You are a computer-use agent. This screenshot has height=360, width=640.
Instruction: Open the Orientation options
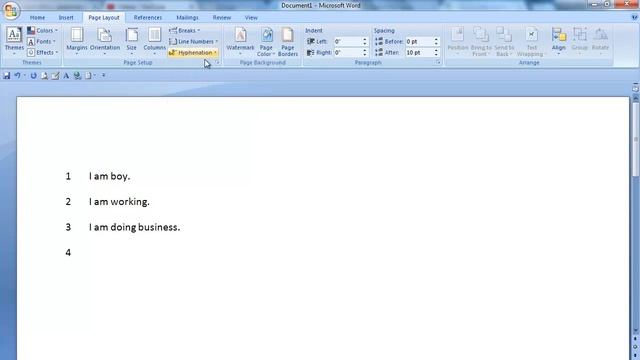(104, 41)
